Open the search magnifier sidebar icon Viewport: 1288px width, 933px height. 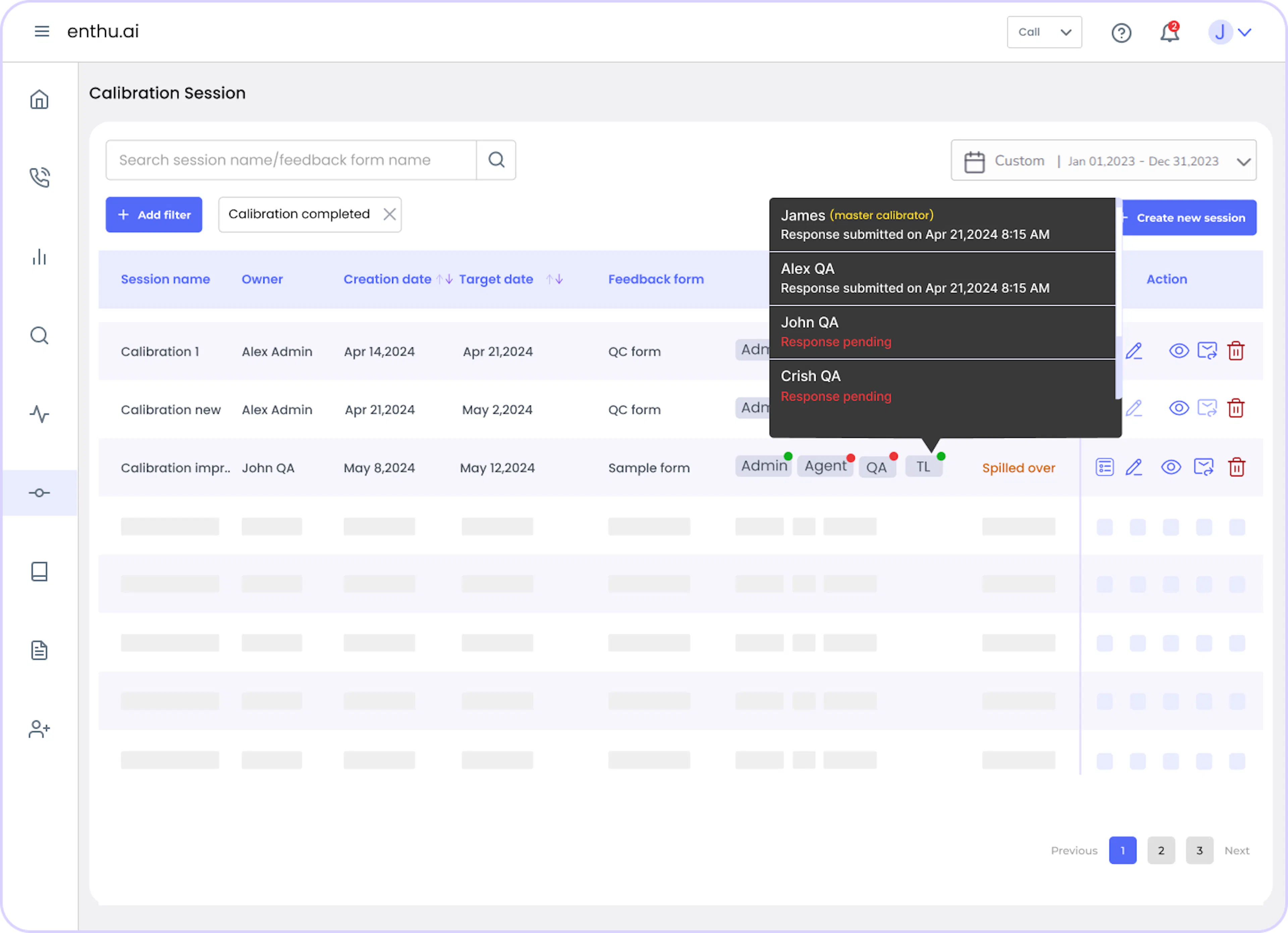coord(39,335)
